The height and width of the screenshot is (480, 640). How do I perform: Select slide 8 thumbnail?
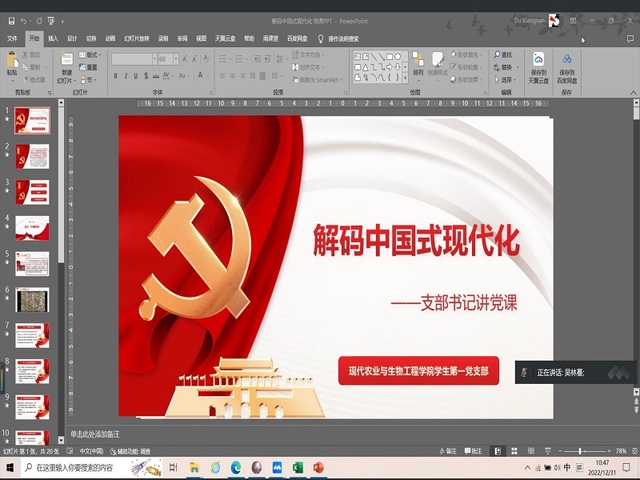point(32,371)
